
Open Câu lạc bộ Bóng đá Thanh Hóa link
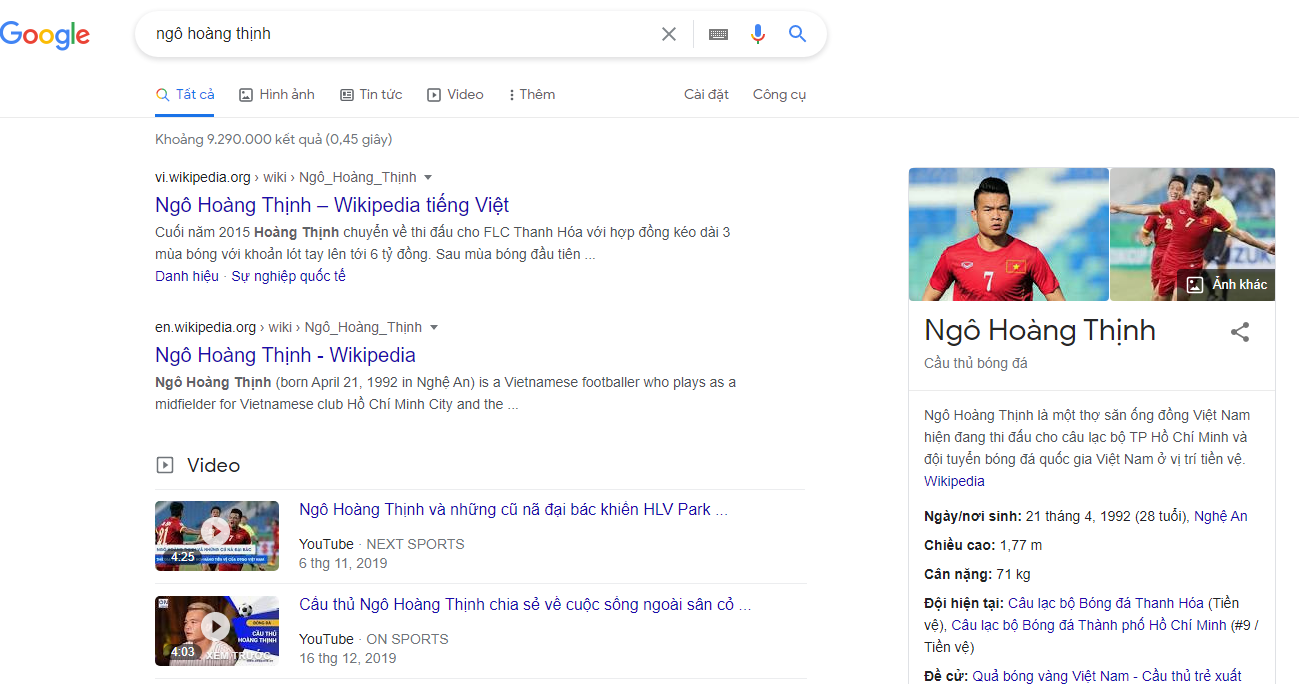1106,603
